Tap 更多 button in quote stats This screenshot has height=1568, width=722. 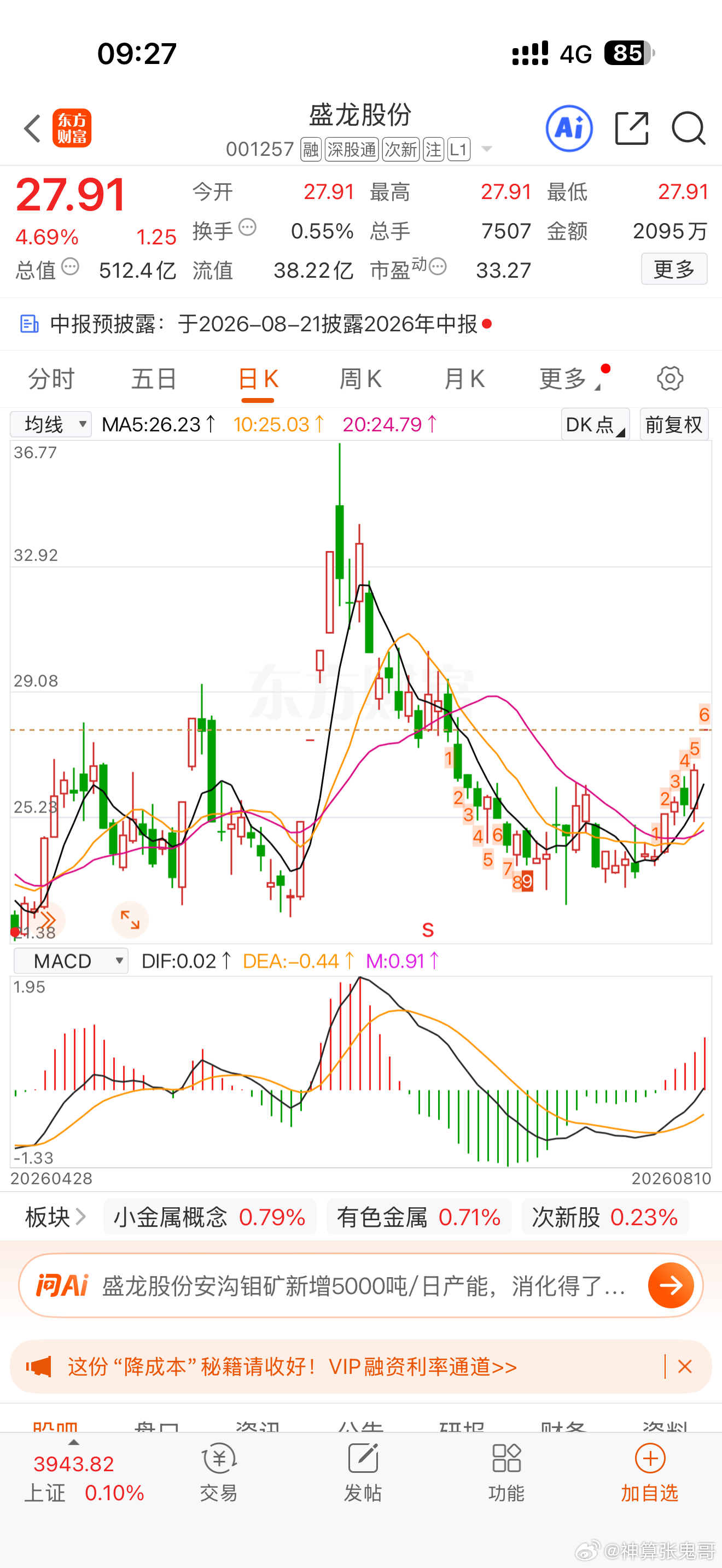[x=674, y=268]
